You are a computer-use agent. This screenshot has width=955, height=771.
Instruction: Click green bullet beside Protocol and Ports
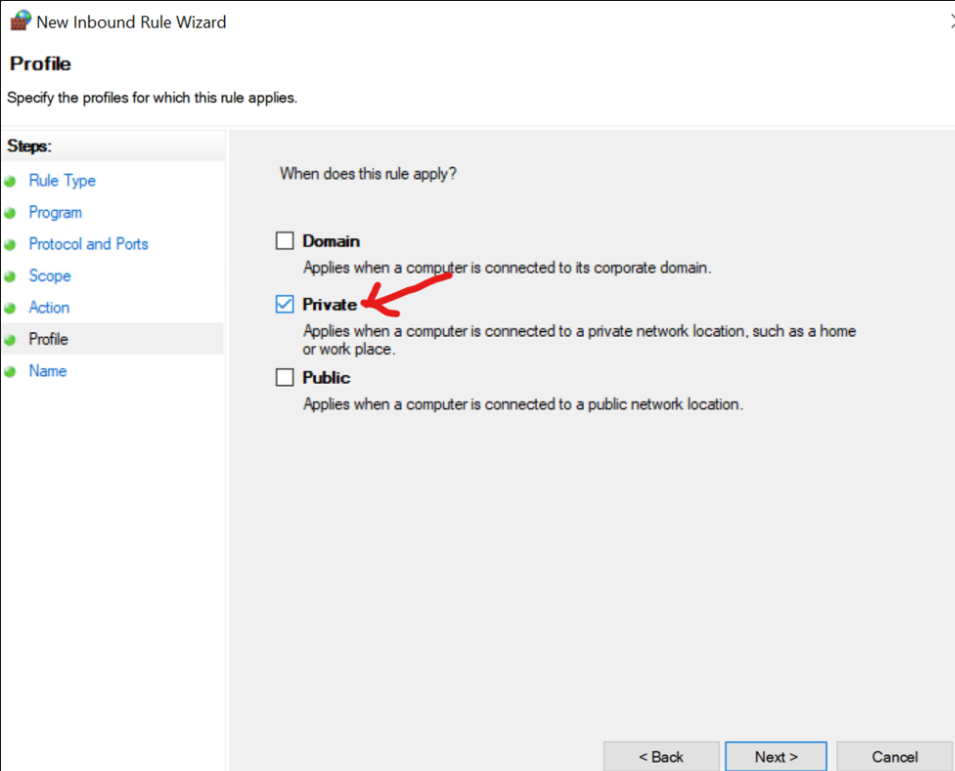[10, 245]
